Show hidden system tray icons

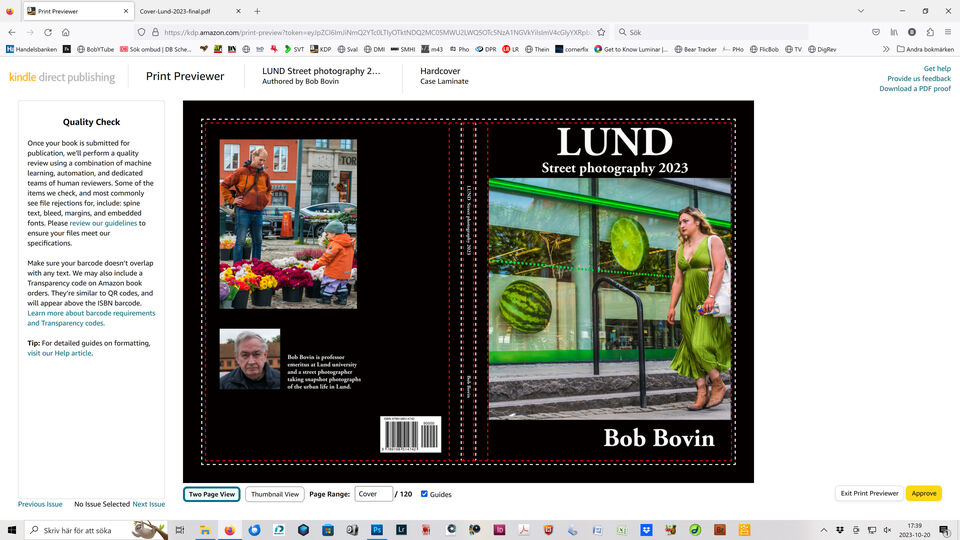[823, 530]
